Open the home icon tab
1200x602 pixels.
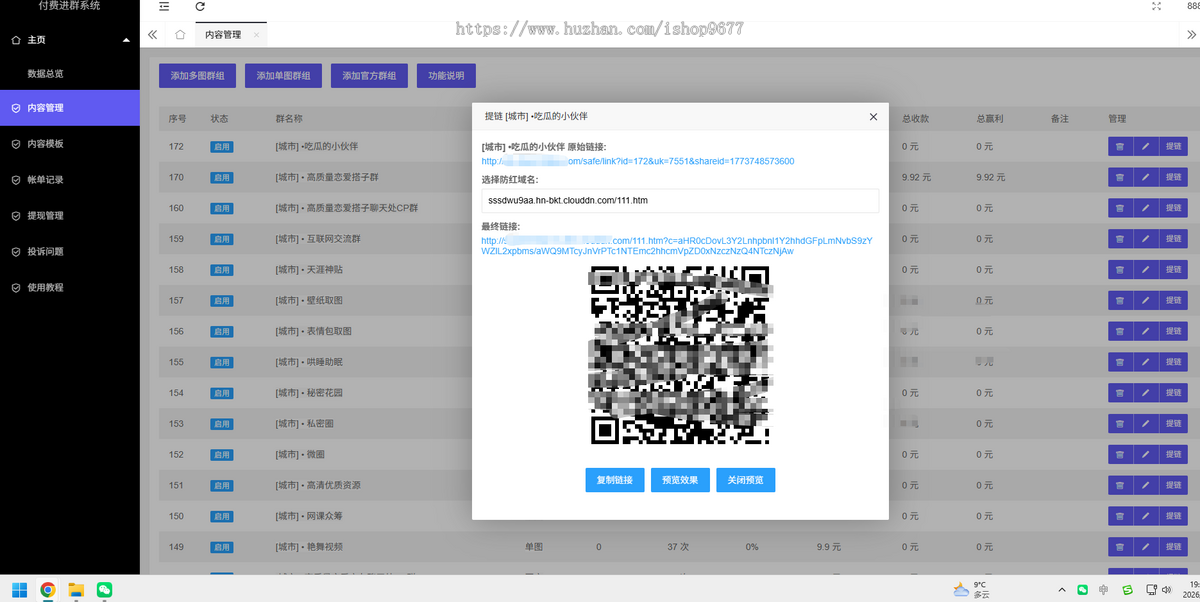(x=180, y=34)
